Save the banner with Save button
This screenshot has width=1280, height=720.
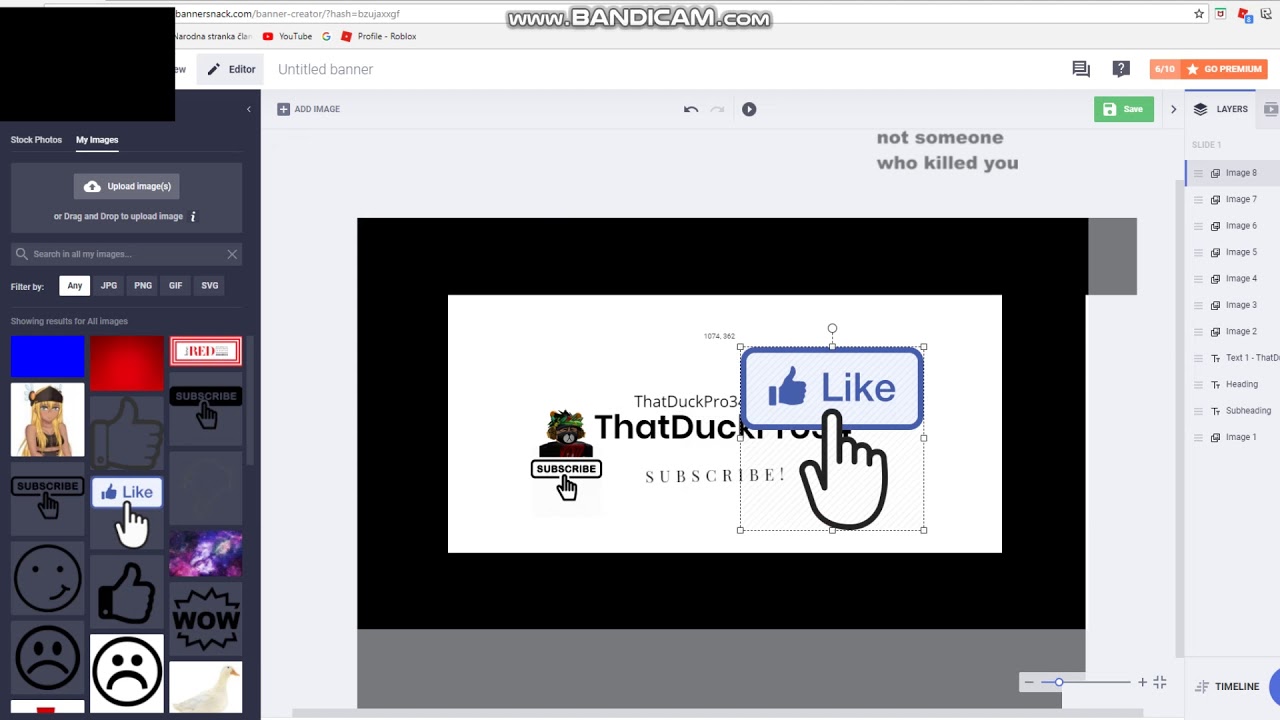pos(1124,109)
